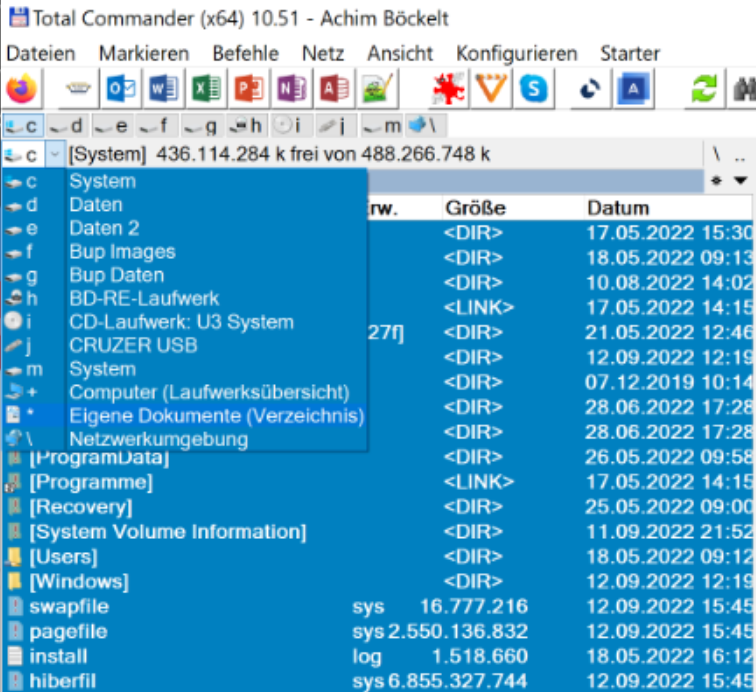Select drive m in drive bar
The image size is (756, 692).
point(381,126)
